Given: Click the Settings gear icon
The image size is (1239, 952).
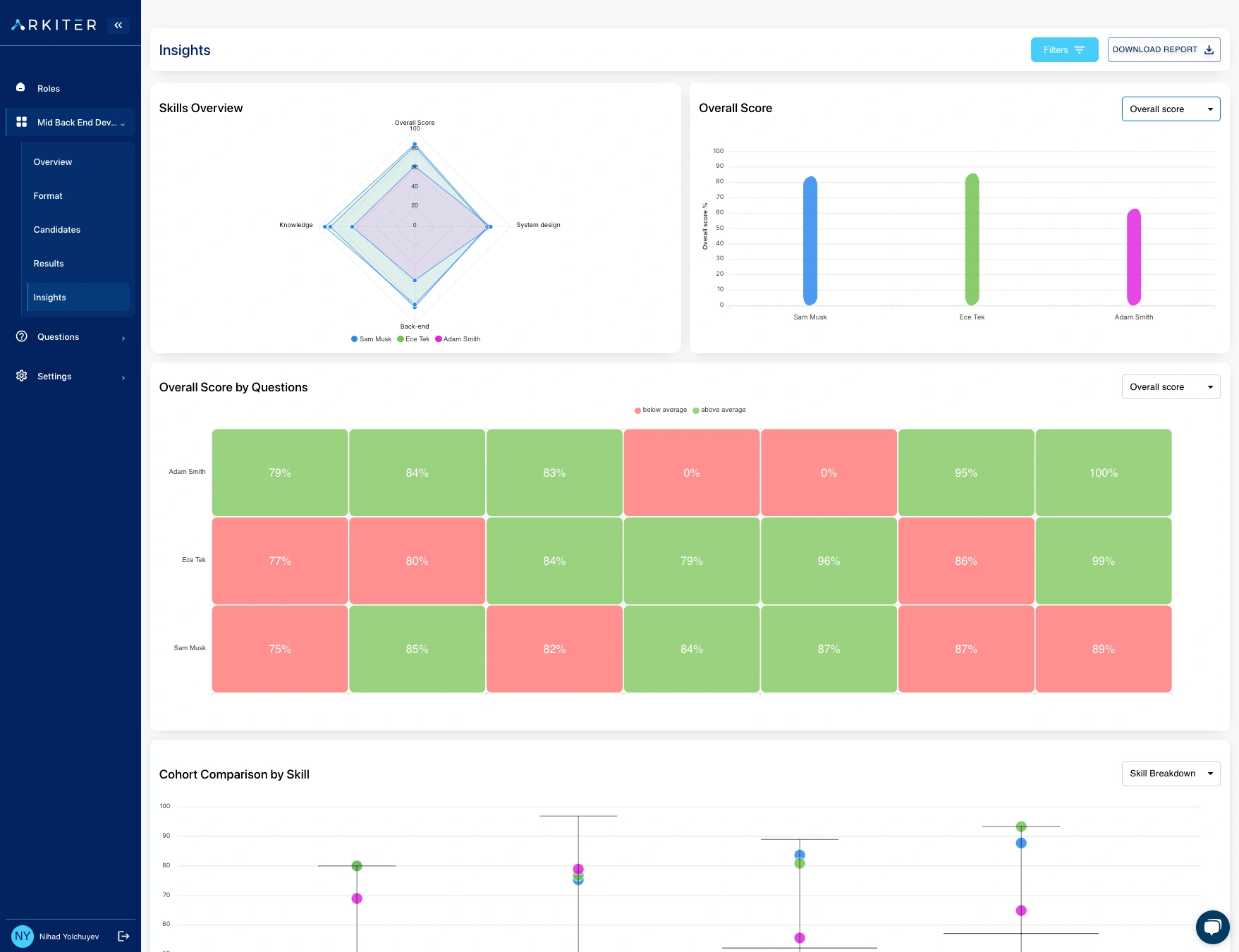Looking at the screenshot, I should pyautogui.click(x=22, y=376).
